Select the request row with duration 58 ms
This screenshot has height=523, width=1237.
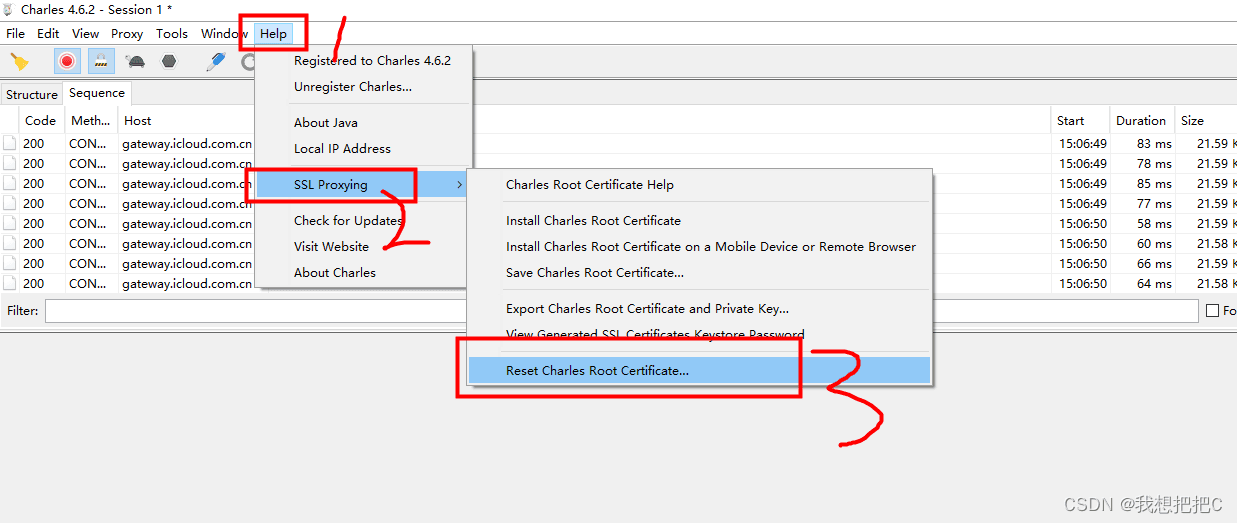point(618,223)
